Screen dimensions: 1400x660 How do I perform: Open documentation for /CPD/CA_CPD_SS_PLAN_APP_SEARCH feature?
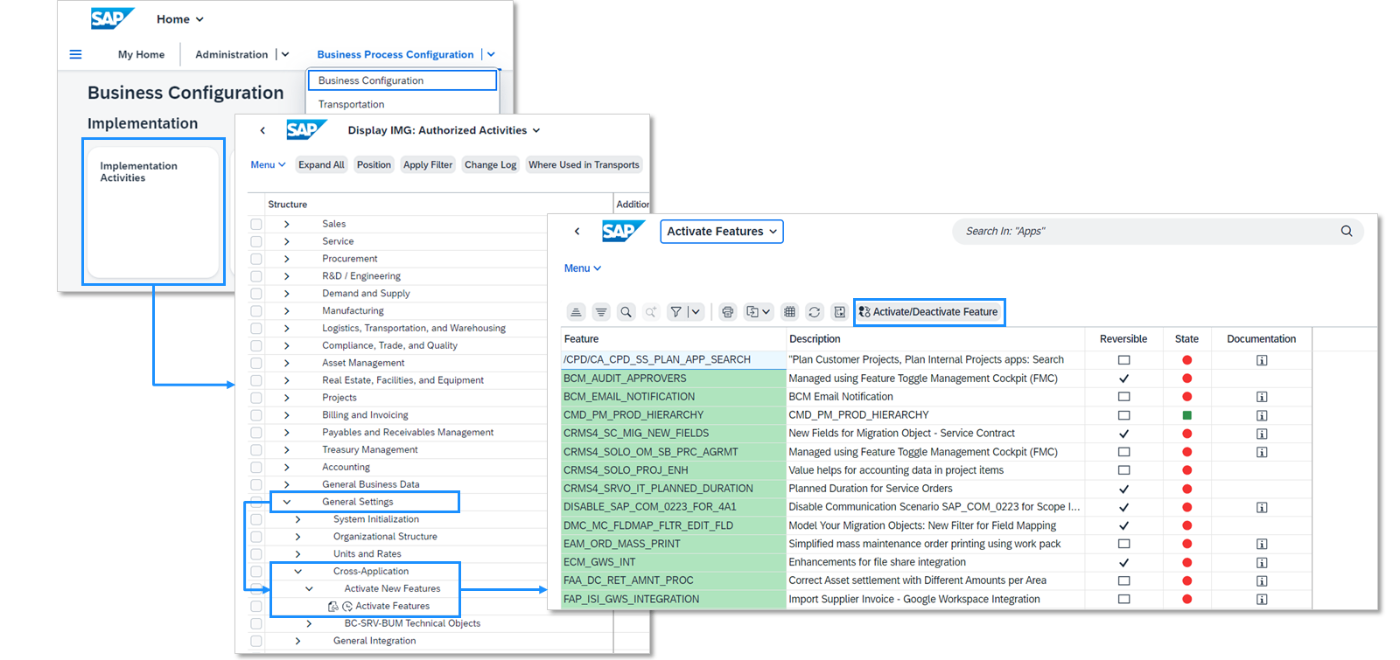(x=1262, y=360)
